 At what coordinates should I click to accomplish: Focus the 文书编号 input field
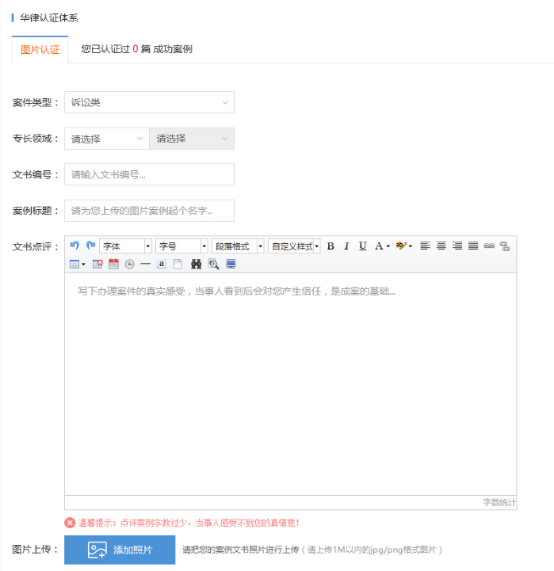tap(149, 174)
